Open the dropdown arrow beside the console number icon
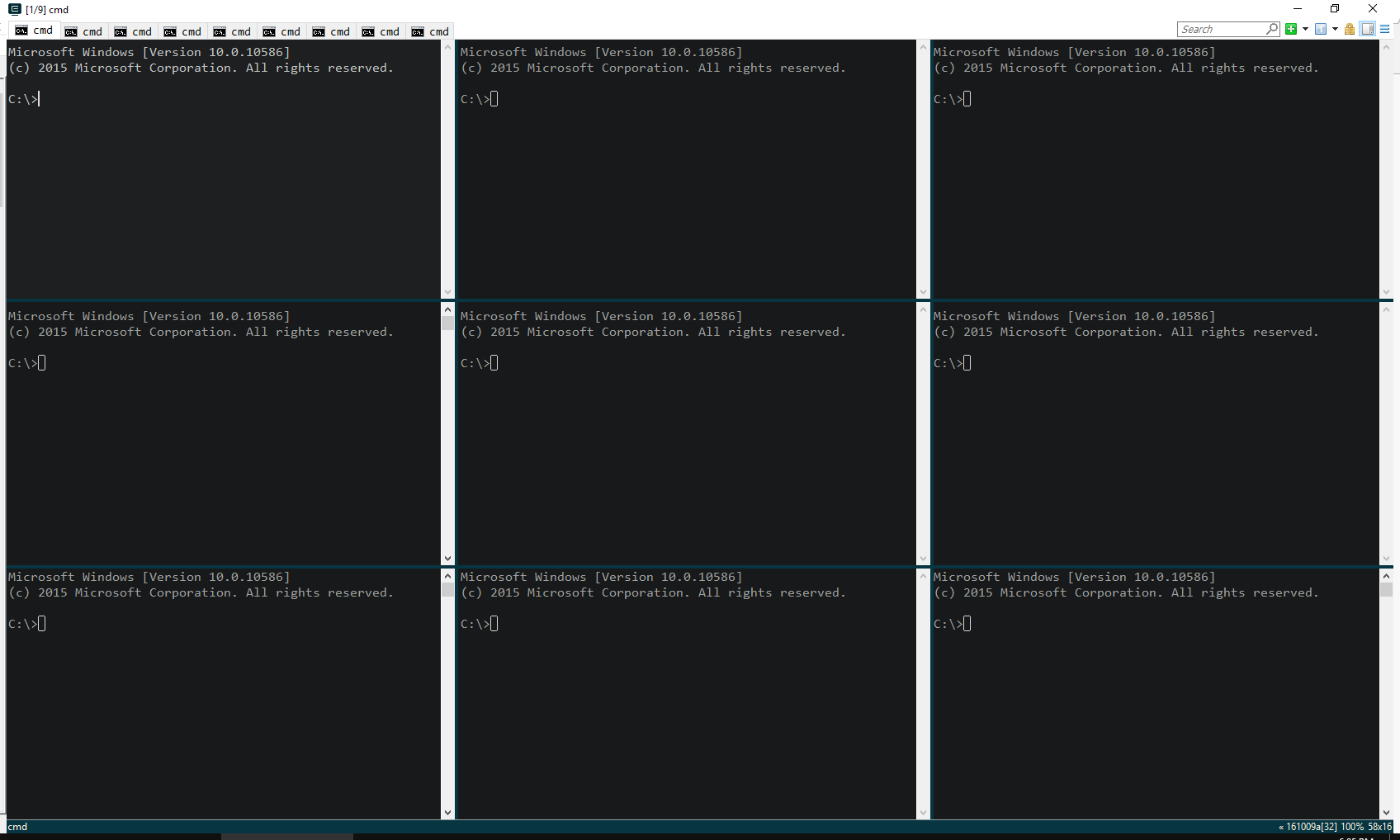 click(x=1335, y=29)
